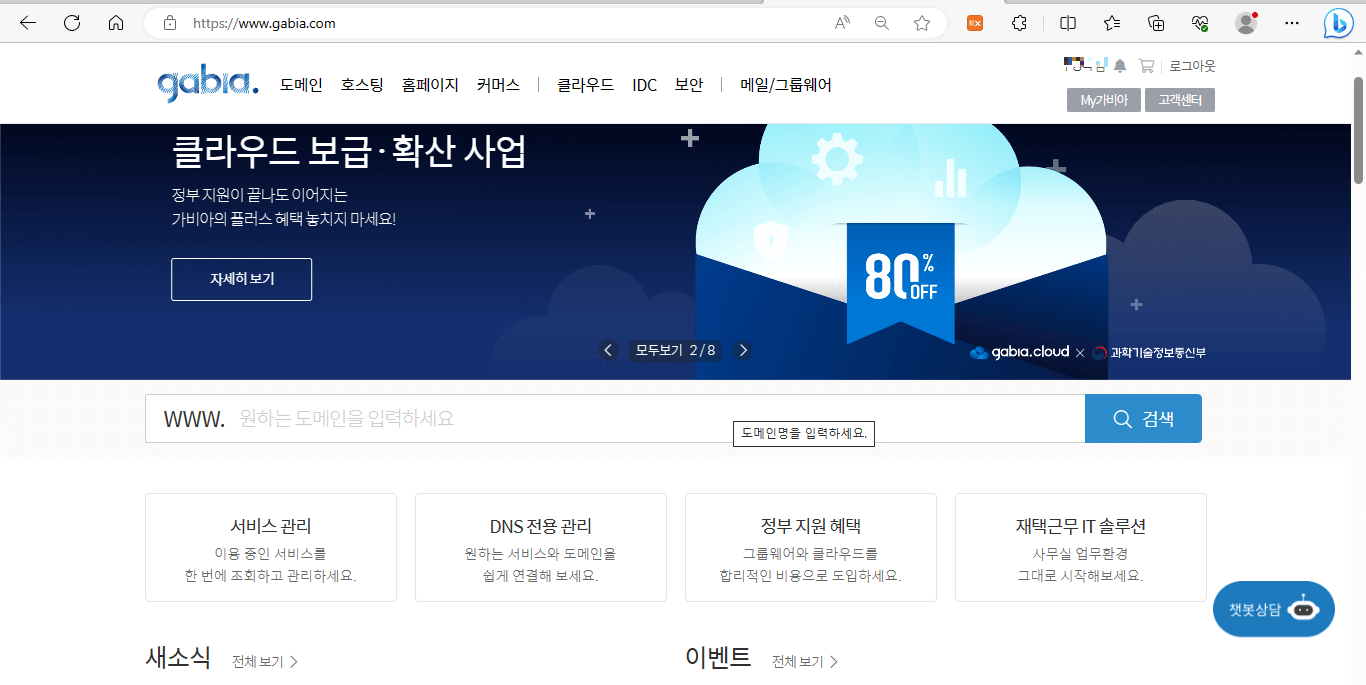
Task: Toggle the split screen icon
Action: pyautogui.click(x=1068, y=23)
